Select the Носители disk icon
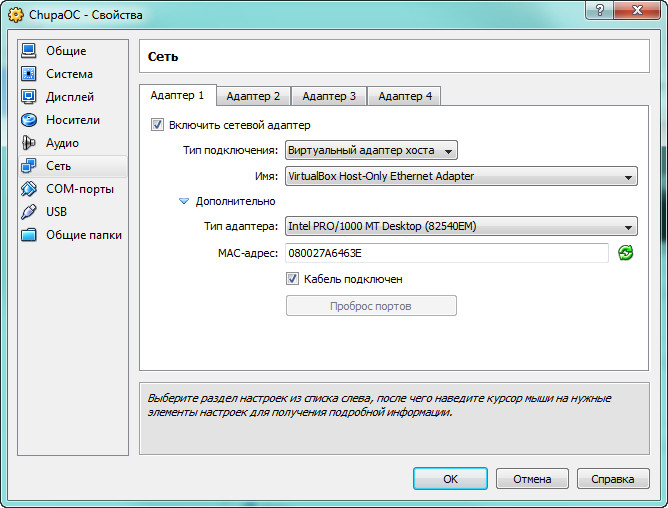 [29, 120]
